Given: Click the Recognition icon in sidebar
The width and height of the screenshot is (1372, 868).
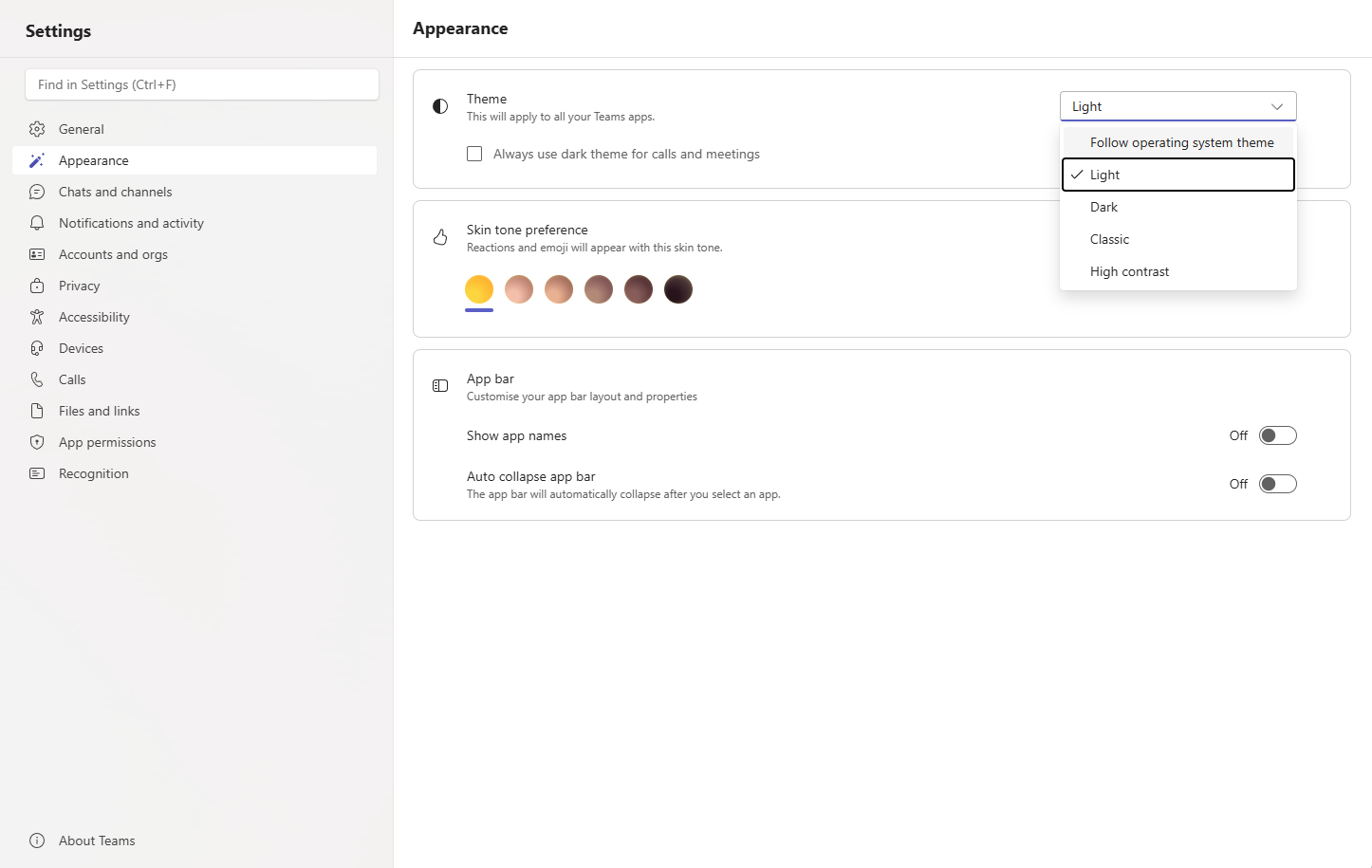Looking at the screenshot, I should pos(37,473).
